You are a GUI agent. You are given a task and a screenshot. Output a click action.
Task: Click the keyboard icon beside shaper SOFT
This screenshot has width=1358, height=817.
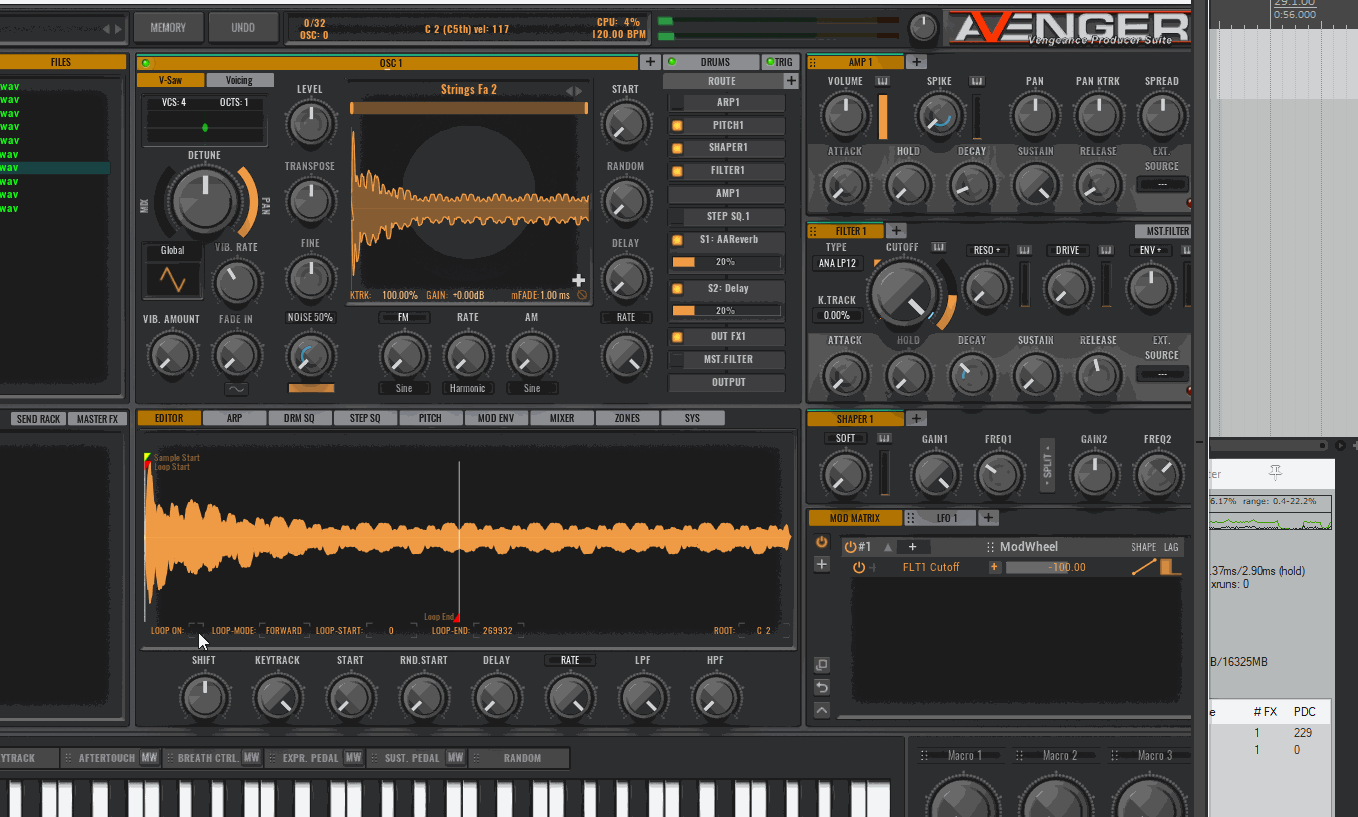[x=884, y=438]
